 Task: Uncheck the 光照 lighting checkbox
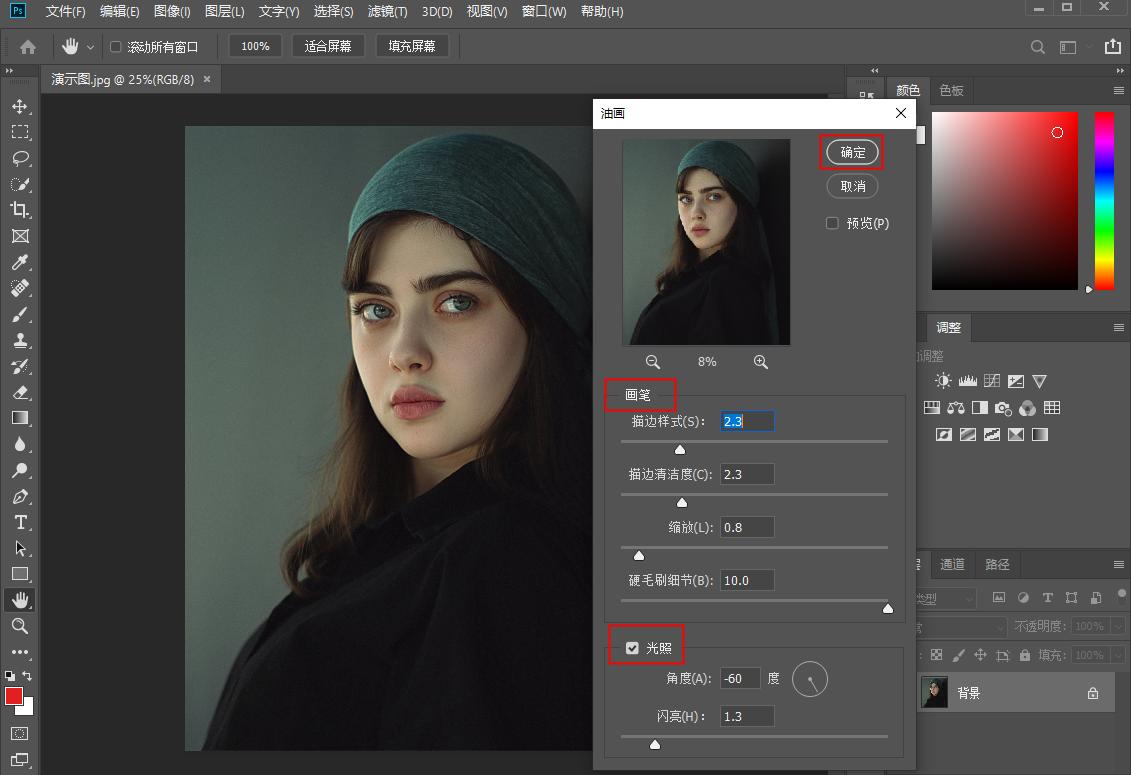tap(632, 648)
